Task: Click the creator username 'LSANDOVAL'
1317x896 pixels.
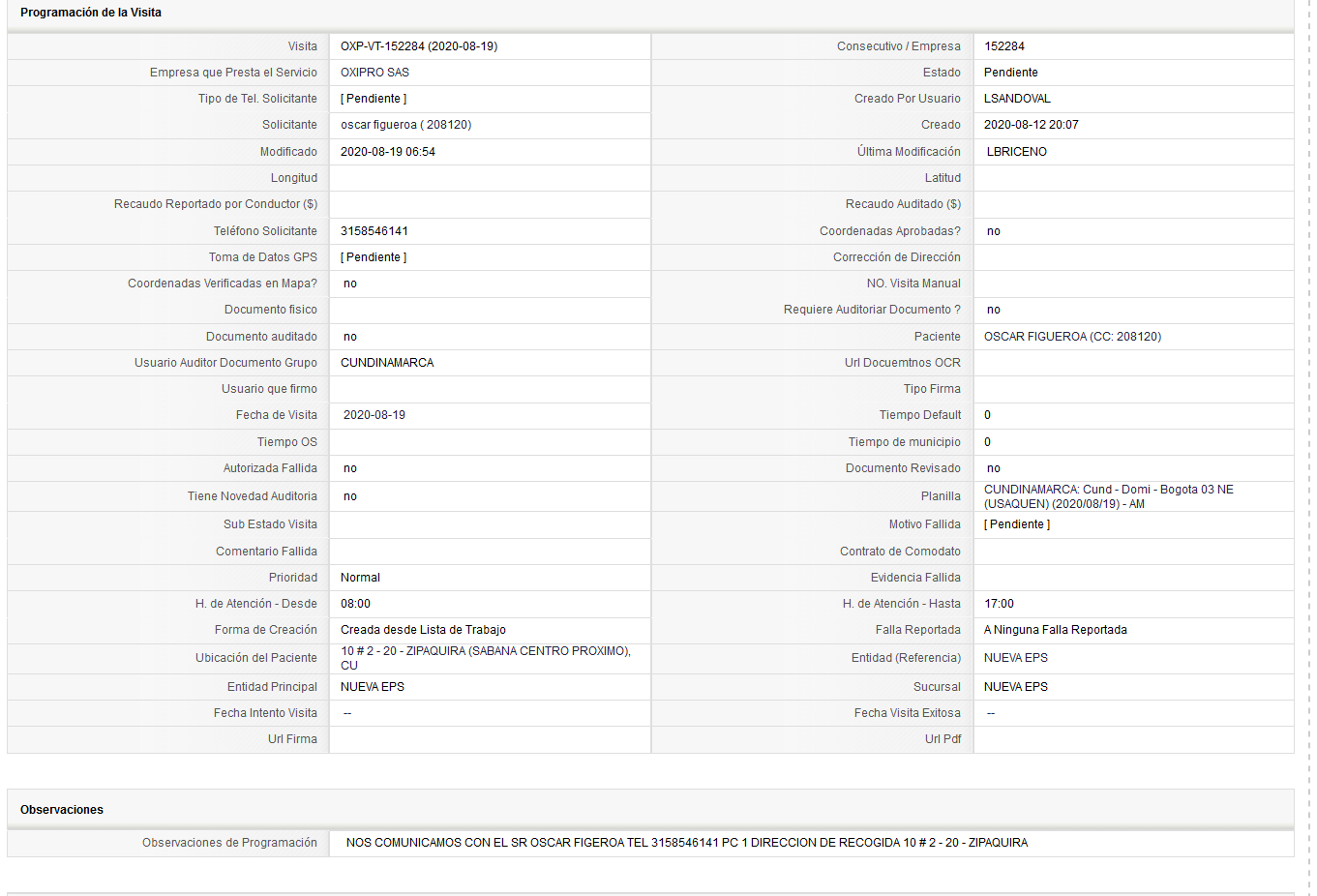Action: pyautogui.click(x=1017, y=99)
